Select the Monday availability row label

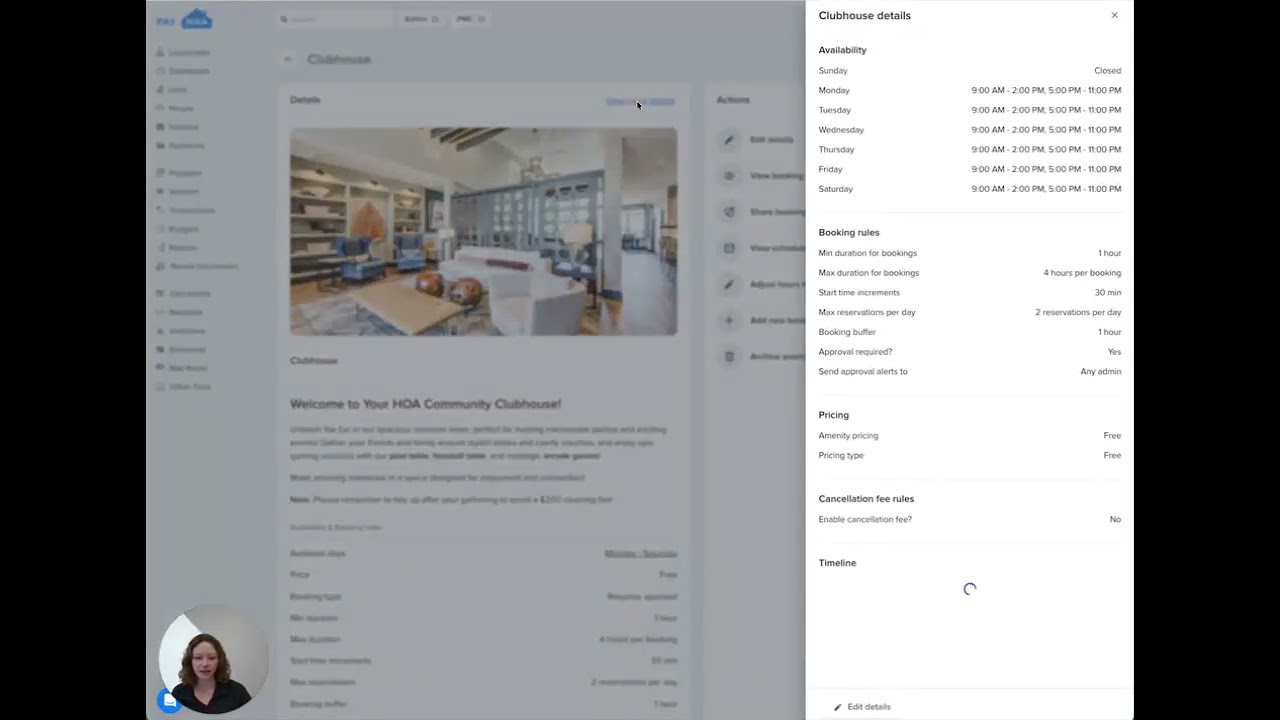coord(834,90)
